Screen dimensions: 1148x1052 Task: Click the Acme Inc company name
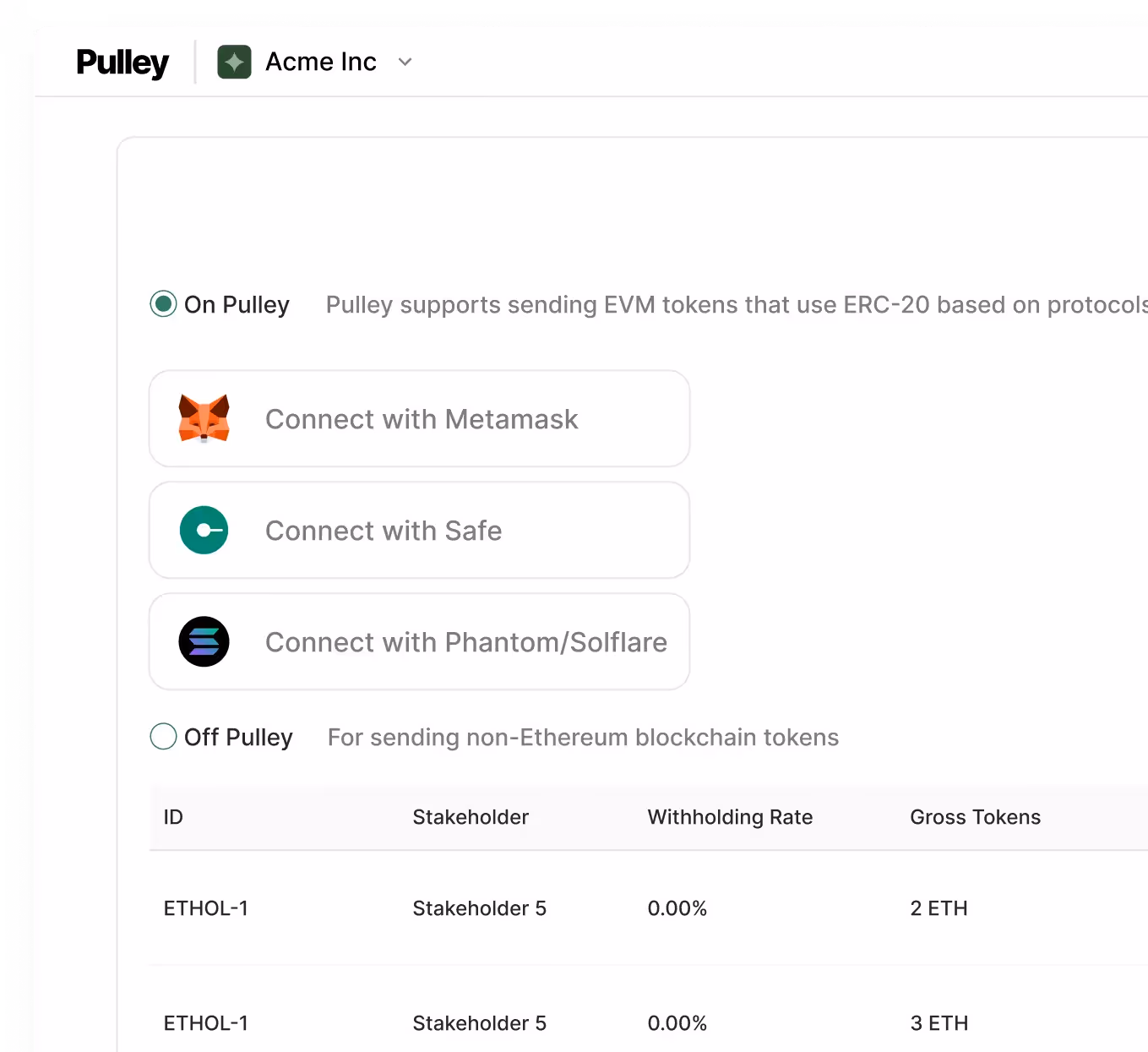tap(321, 62)
